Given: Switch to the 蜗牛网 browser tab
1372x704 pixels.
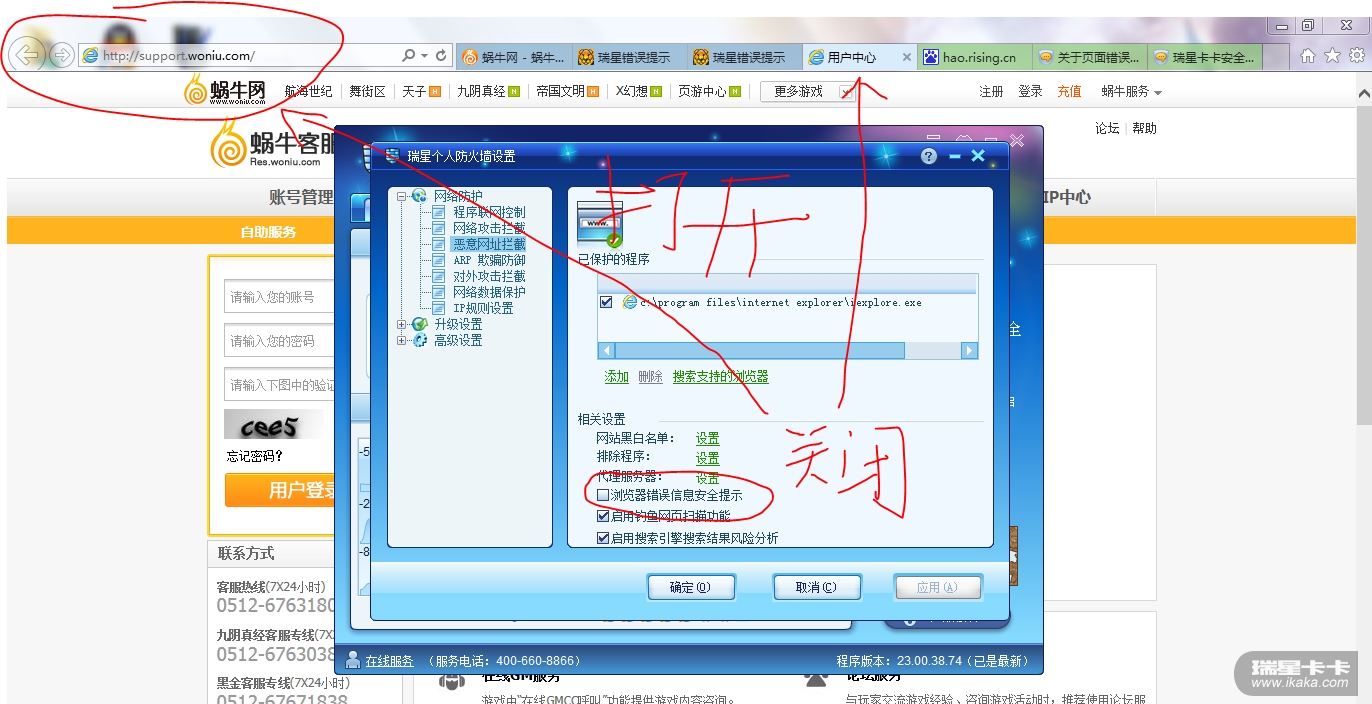Looking at the screenshot, I should (x=514, y=57).
